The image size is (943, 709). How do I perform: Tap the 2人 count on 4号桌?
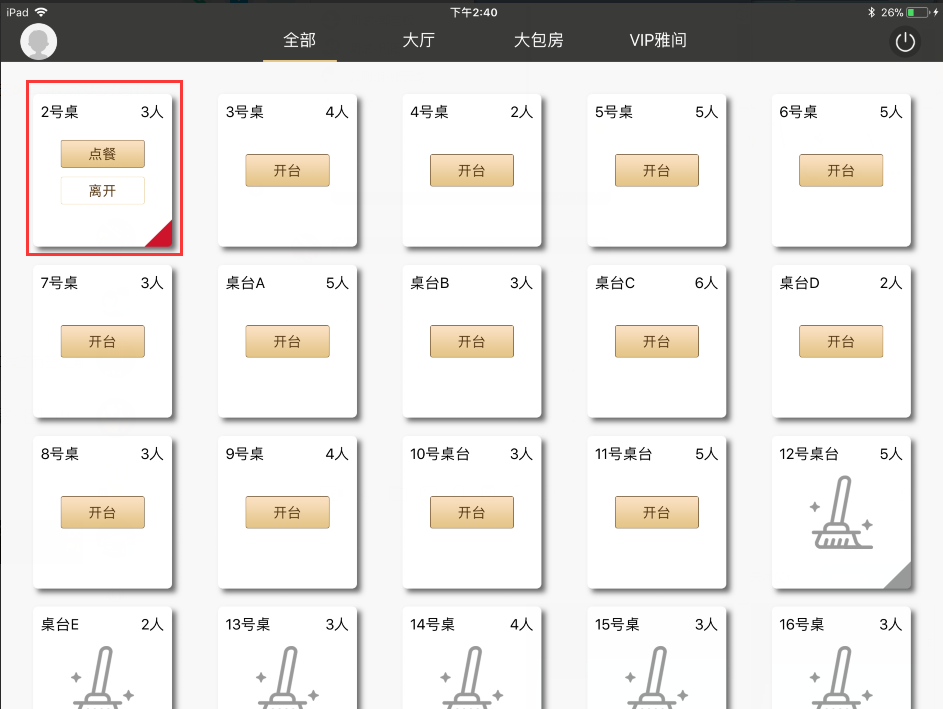pos(521,112)
